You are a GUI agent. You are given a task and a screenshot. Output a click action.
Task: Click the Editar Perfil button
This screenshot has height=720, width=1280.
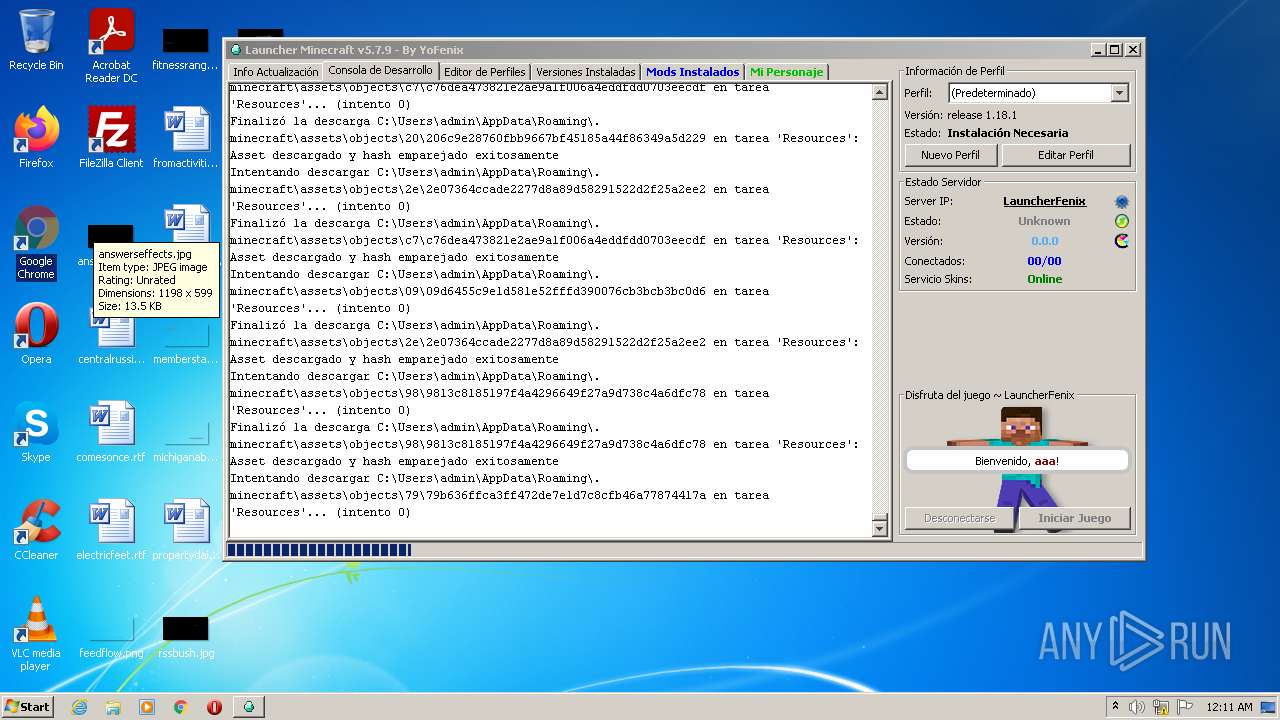pyautogui.click(x=1066, y=155)
